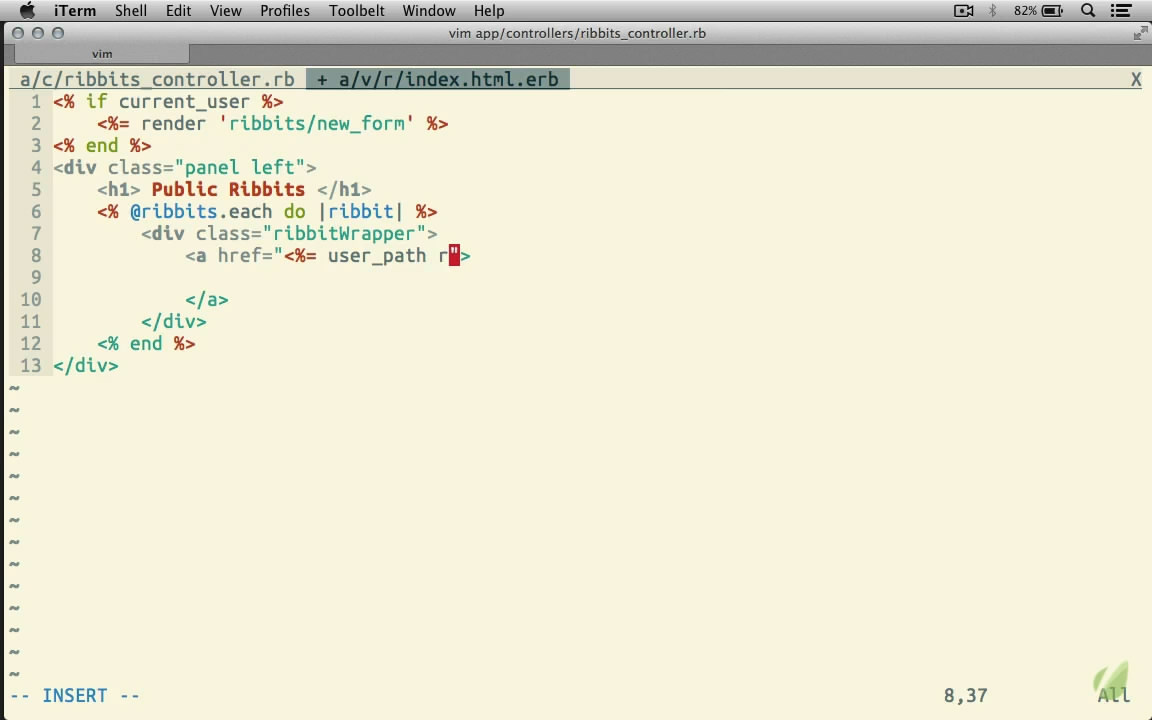The image size is (1152, 720).
Task: Open the Apple menu
Action: (26, 10)
